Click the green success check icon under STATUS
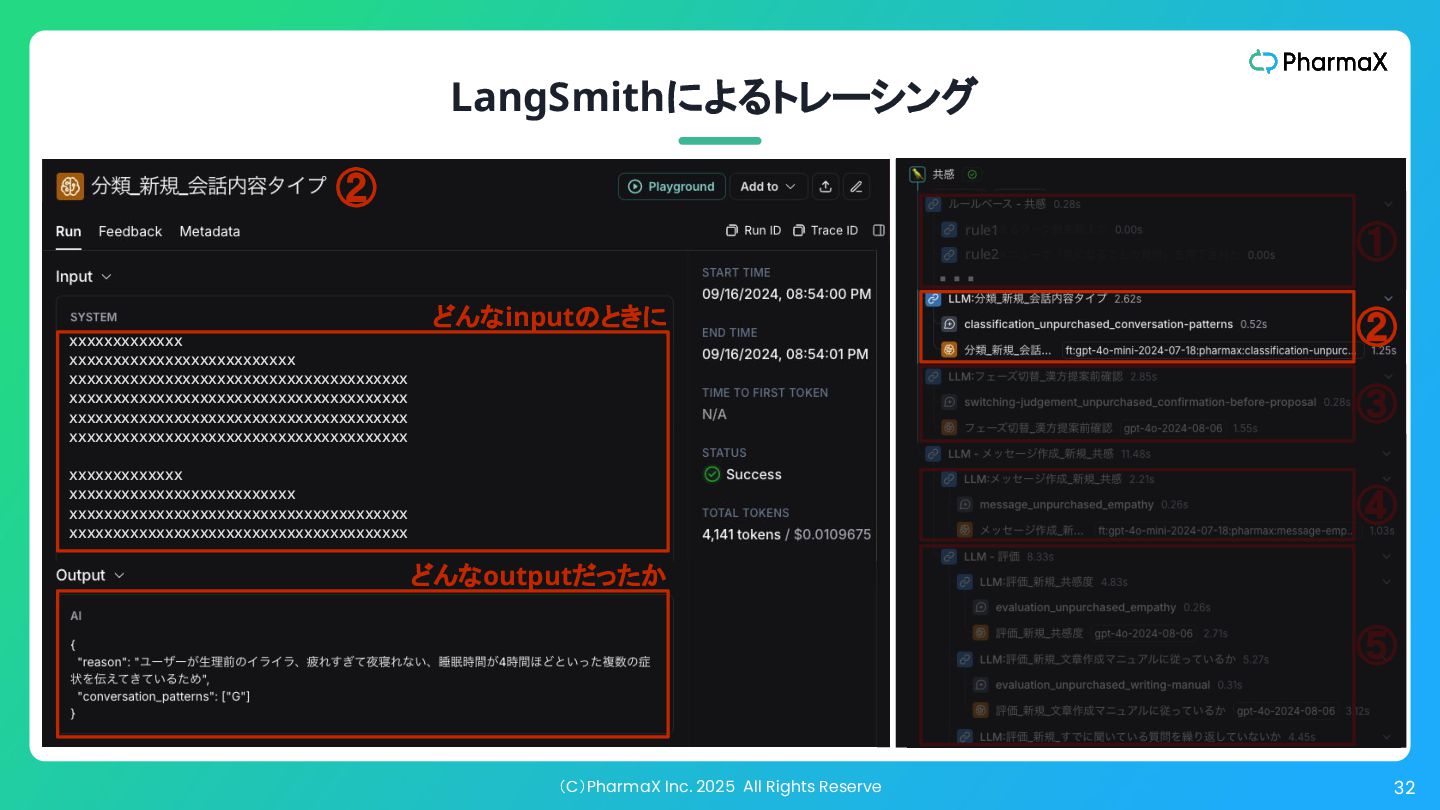The height and width of the screenshot is (810, 1440). pos(712,475)
